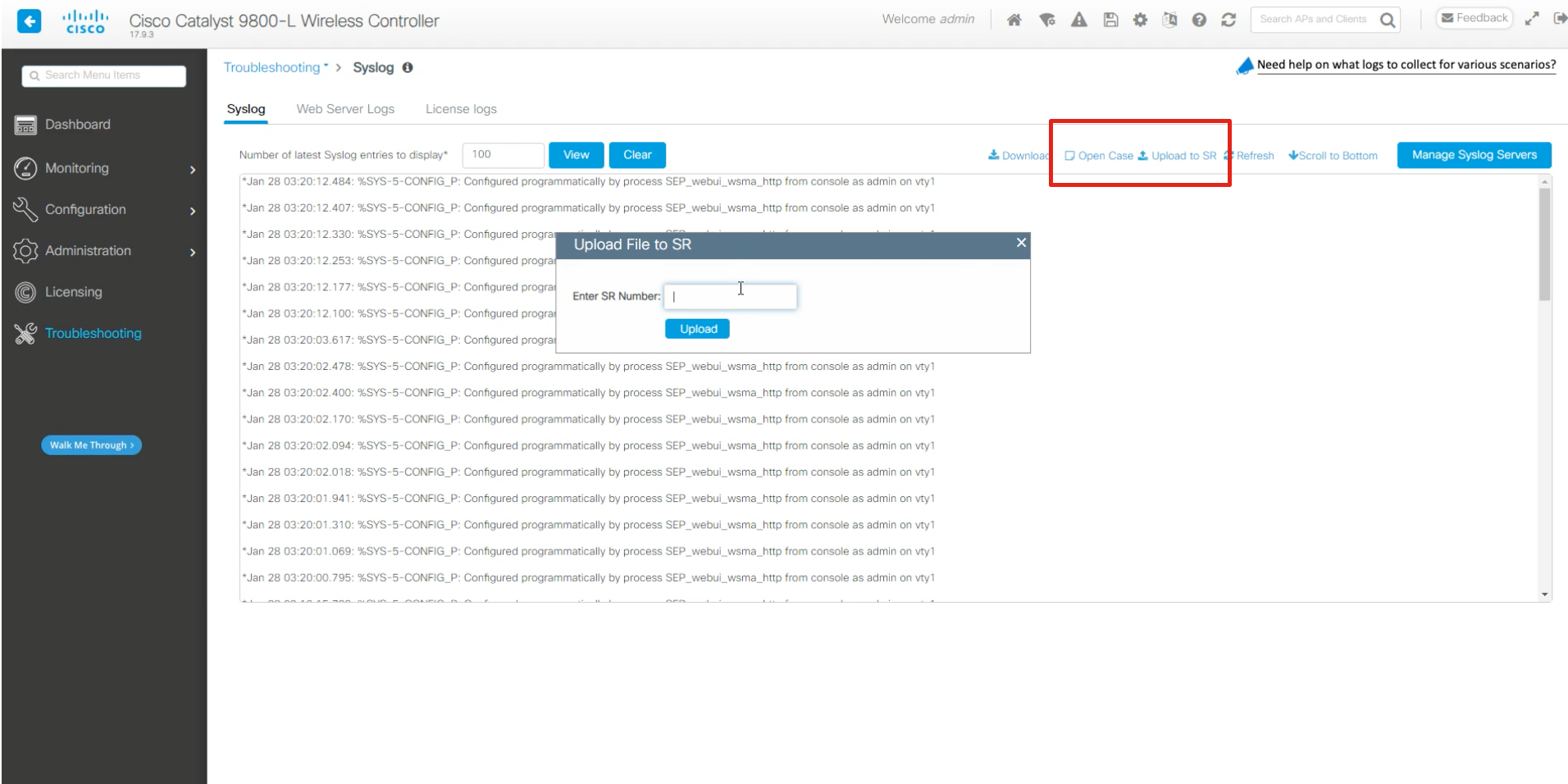Open the language translation icon
This screenshot has width=1568, height=784.
(x=1169, y=20)
